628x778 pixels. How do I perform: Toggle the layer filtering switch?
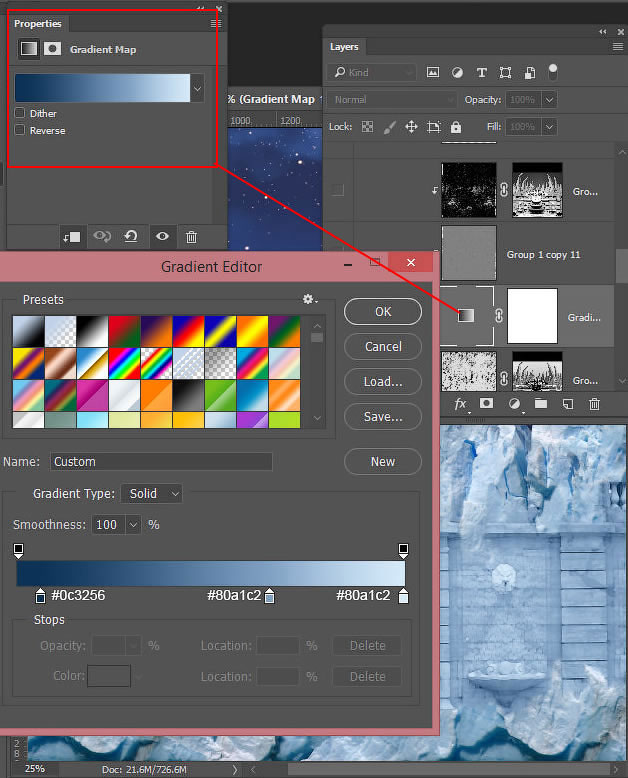[x=553, y=72]
